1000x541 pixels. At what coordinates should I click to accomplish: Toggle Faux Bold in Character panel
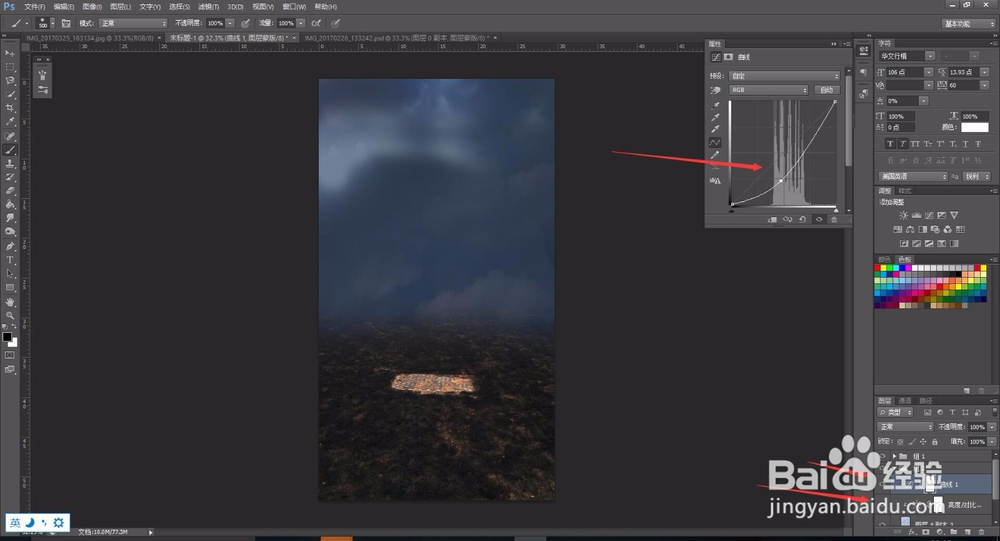890,144
